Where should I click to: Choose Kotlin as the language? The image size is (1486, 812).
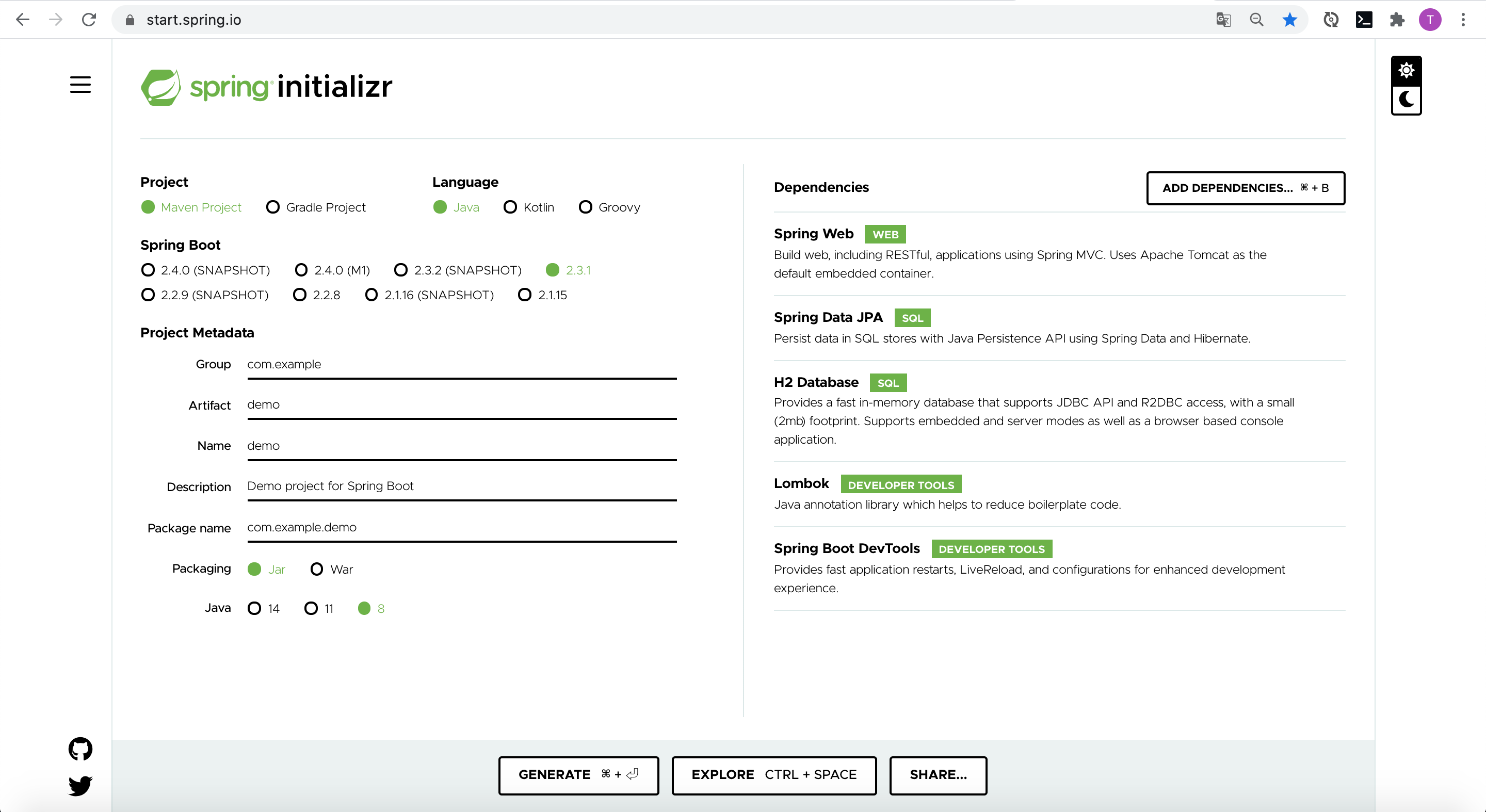(x=510, y=207)
